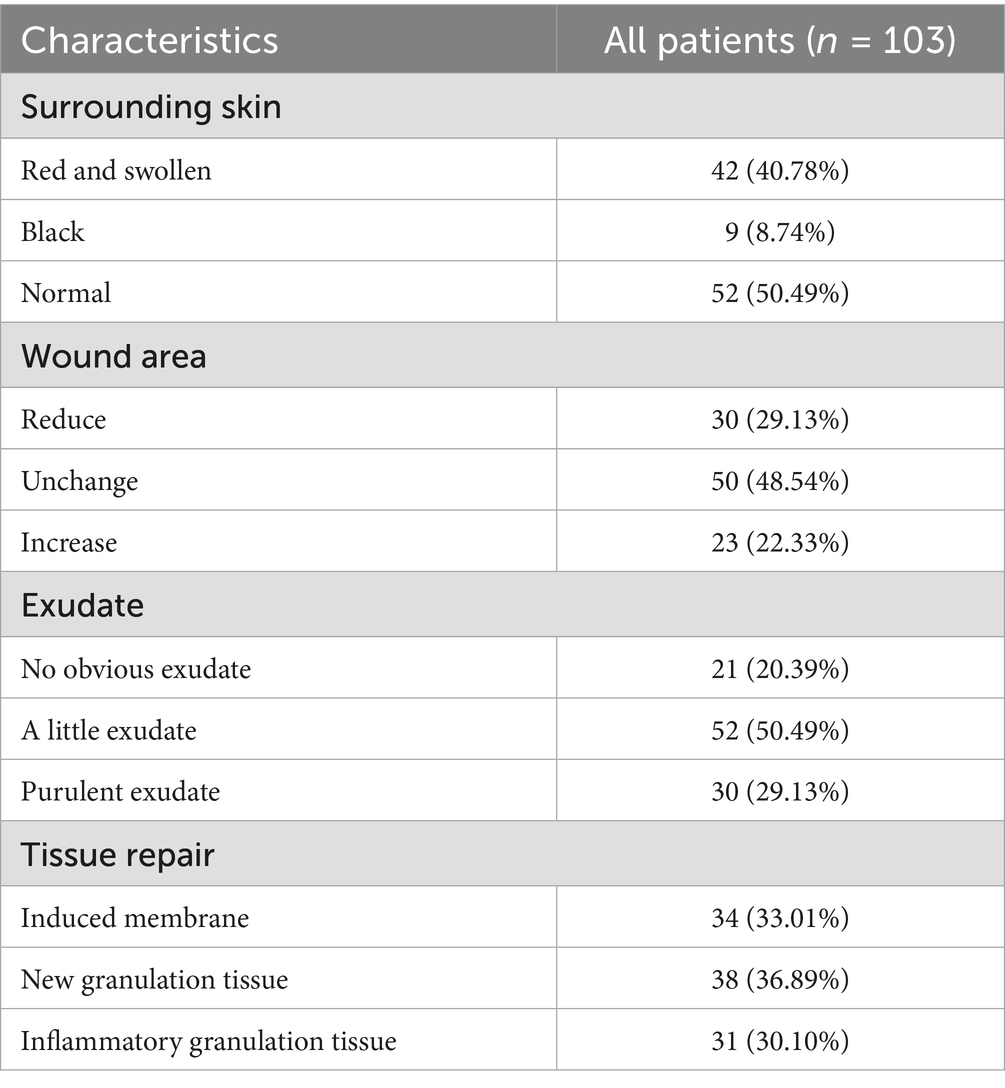
Task: Select the 34 (33.01%) value cell
Action: point(780,917)
